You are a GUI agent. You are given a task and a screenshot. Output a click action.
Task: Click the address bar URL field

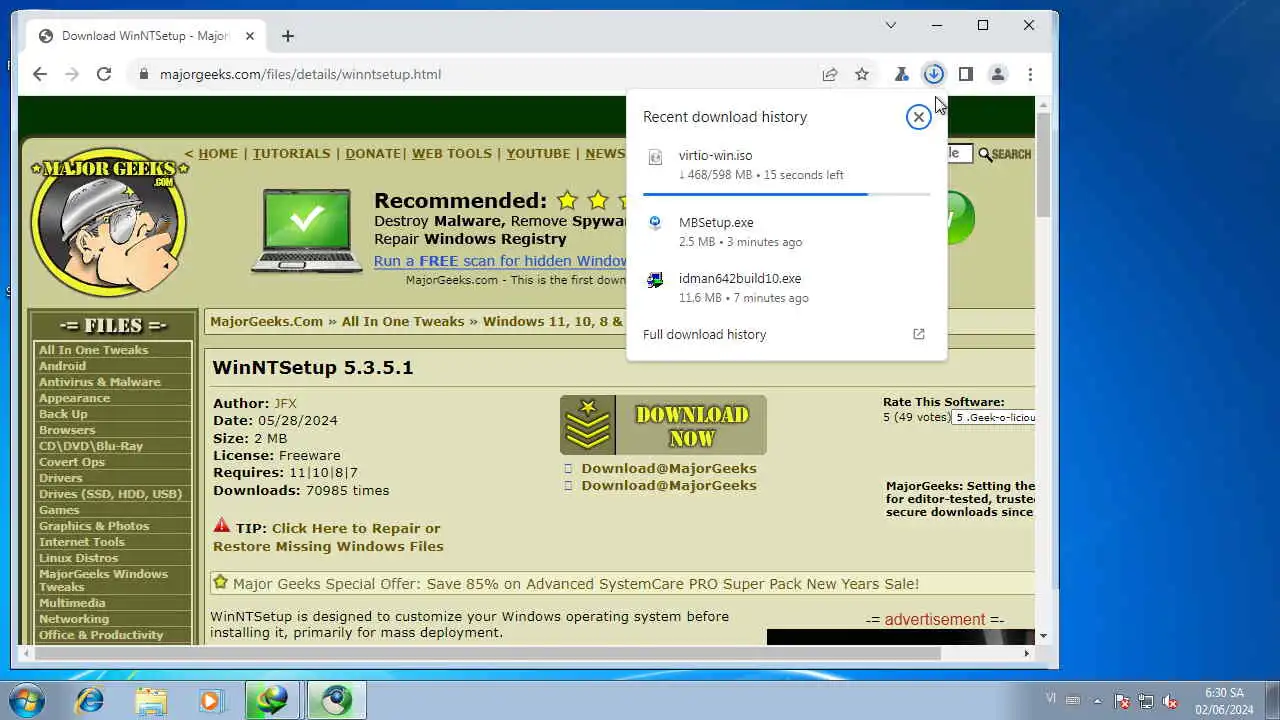tap(480, 74)
